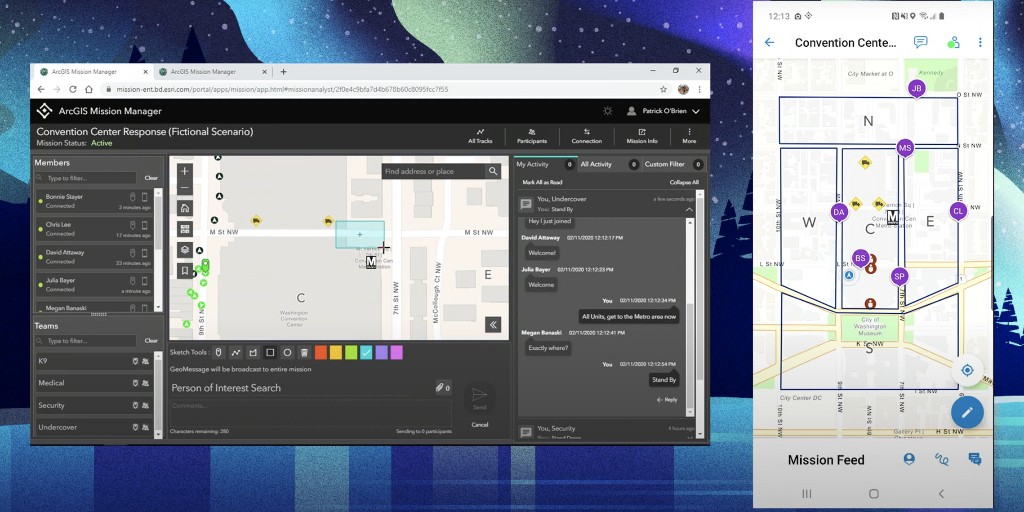The height and width of the screenshot is (512, 1024).
Task: Go back in the phone app
Action: [x=769, y=42]
